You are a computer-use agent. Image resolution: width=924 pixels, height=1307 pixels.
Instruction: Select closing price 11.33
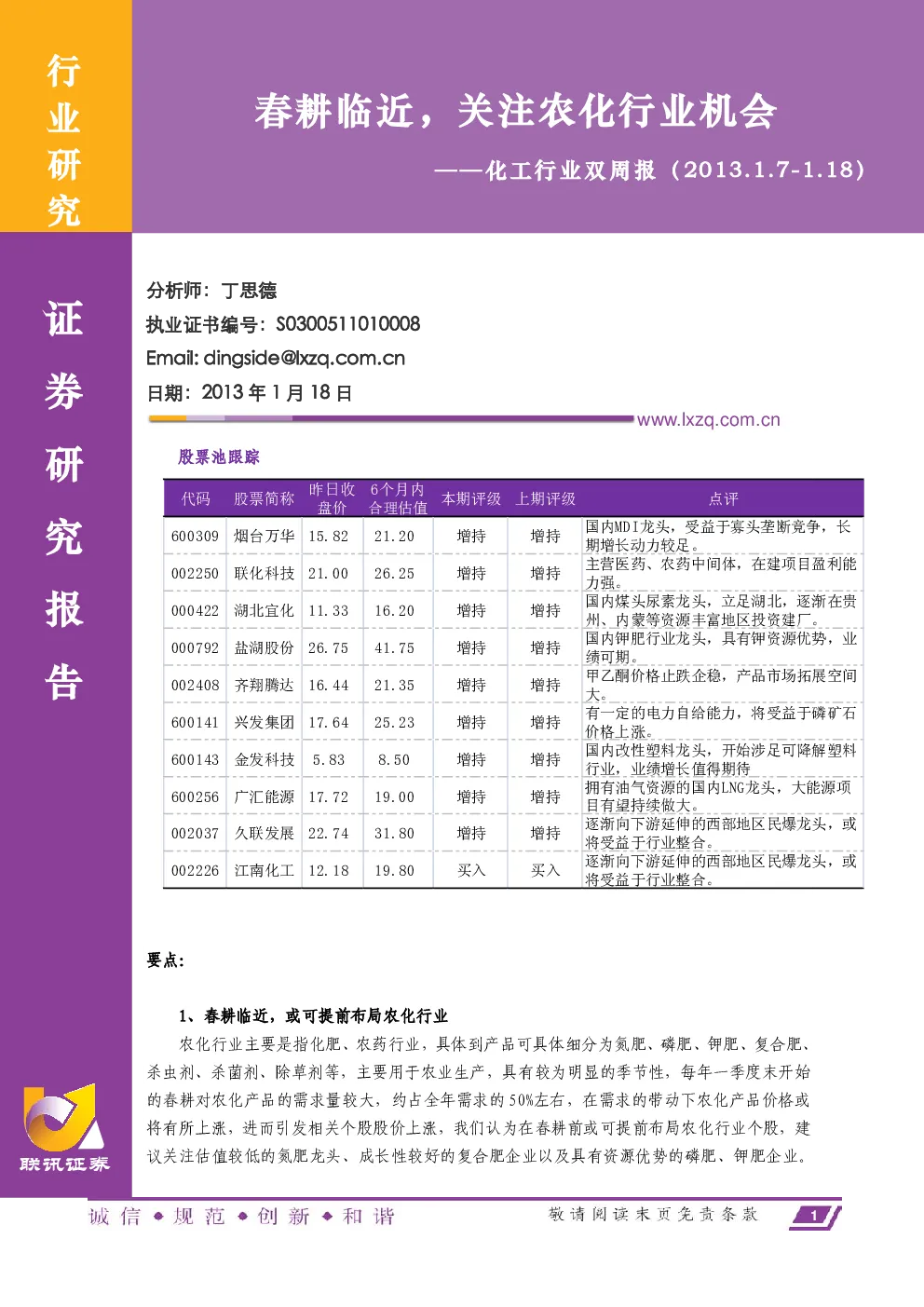[x=329, y=611]
